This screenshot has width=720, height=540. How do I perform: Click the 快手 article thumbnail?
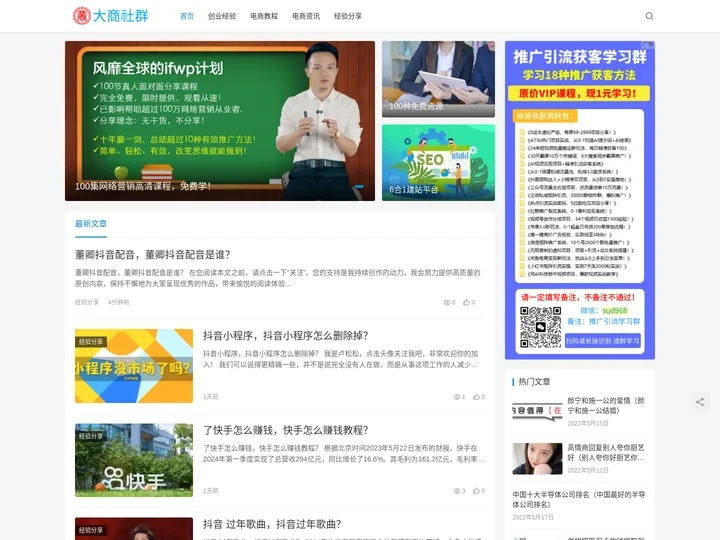click(134, 460)
